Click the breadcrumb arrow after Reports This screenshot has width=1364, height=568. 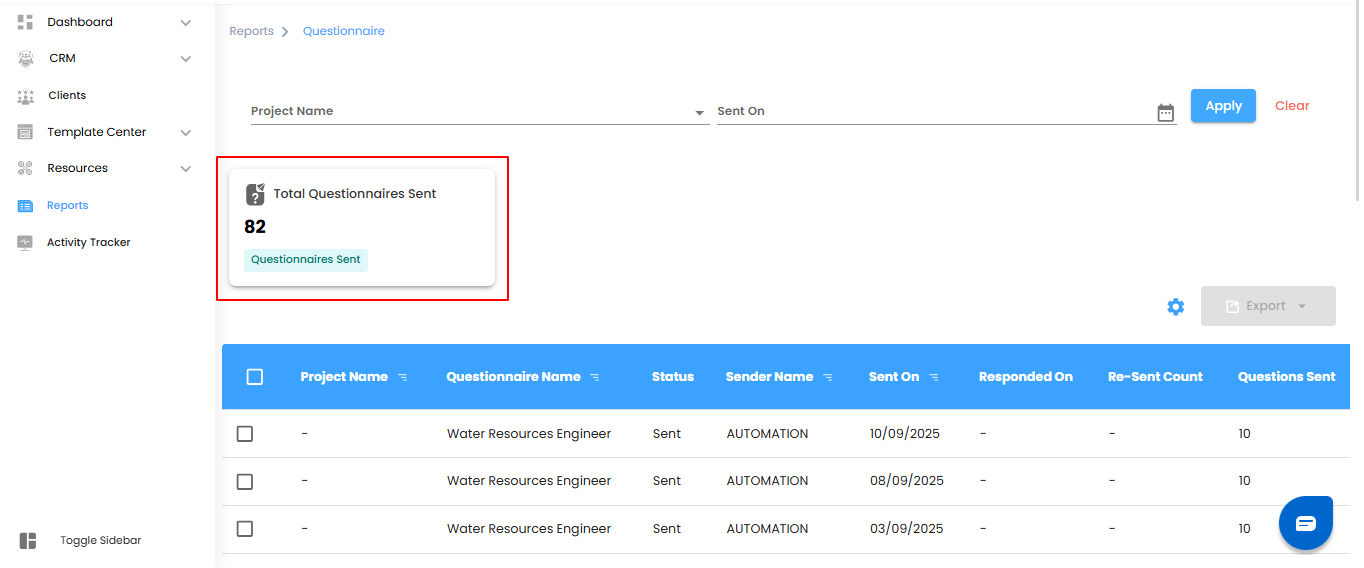tap(285, 32)
